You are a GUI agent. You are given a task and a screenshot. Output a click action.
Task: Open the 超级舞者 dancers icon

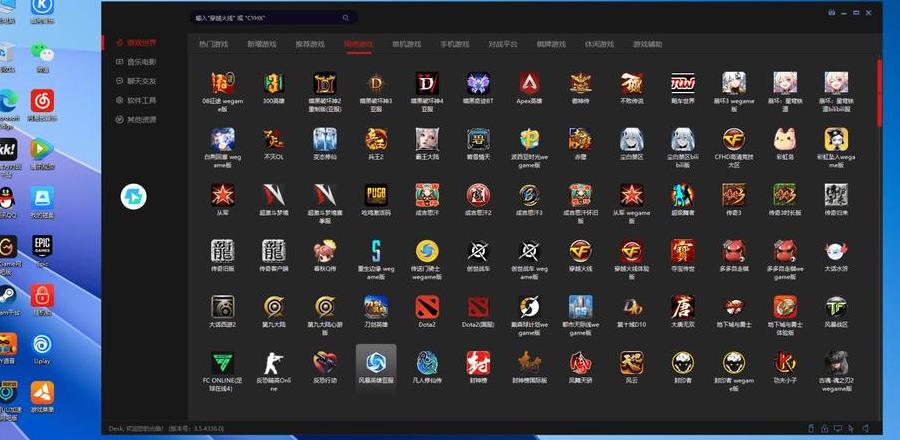(682, 195)
